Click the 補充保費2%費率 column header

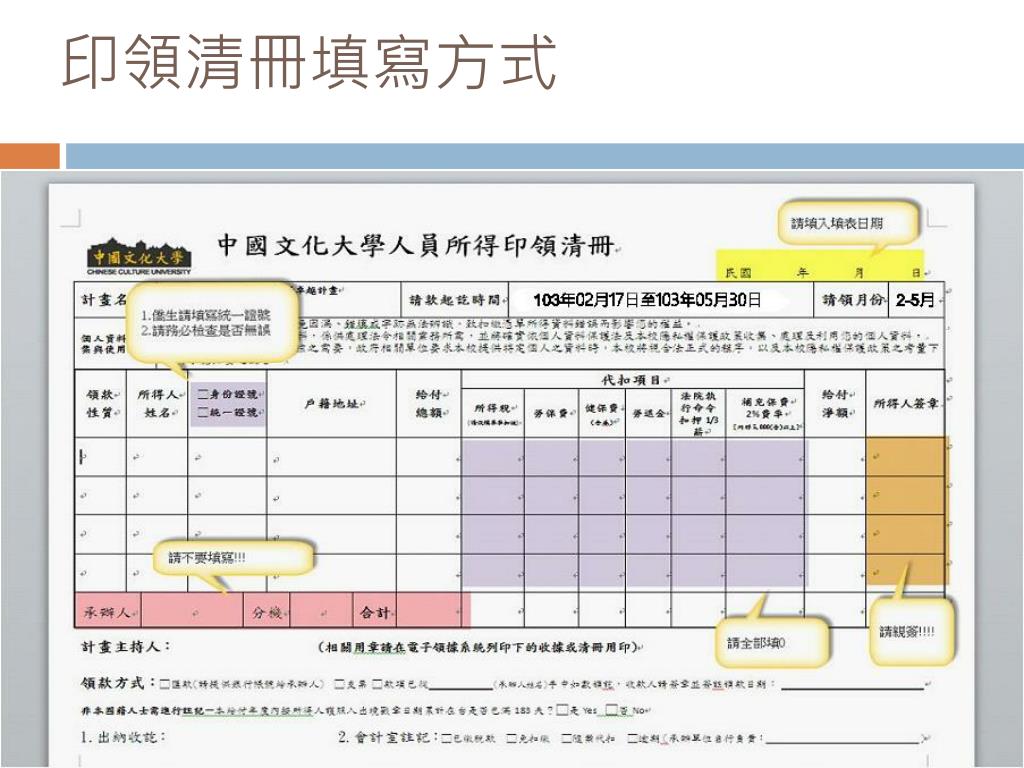tap(765, 413)
